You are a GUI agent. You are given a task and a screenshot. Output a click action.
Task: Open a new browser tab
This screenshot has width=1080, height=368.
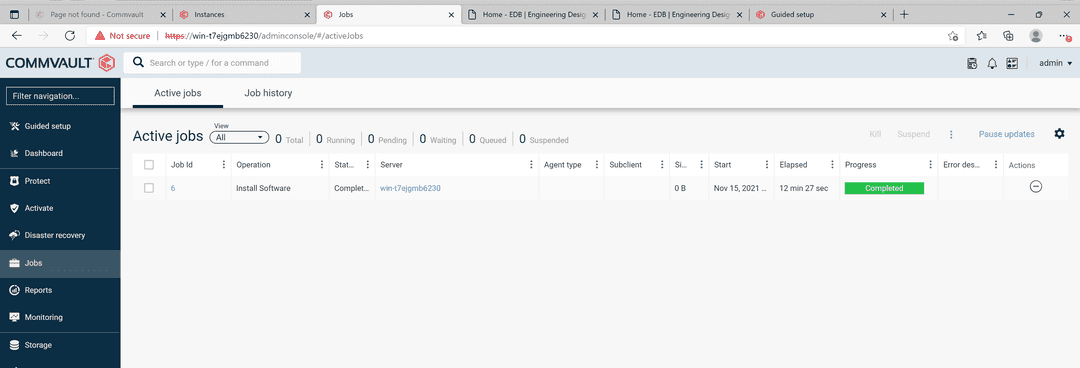(904, 14)
